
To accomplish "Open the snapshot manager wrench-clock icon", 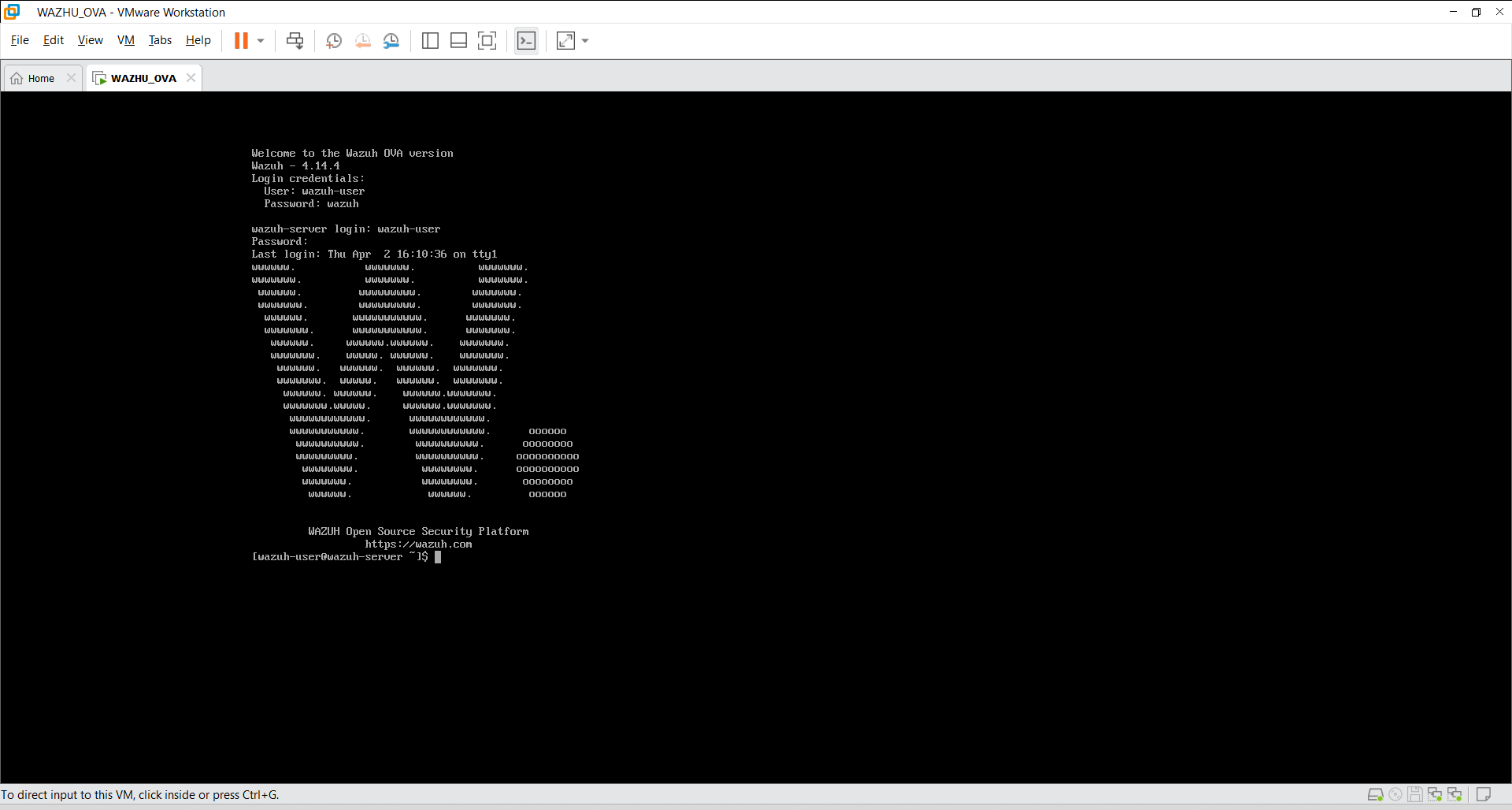I will (391, 41).
